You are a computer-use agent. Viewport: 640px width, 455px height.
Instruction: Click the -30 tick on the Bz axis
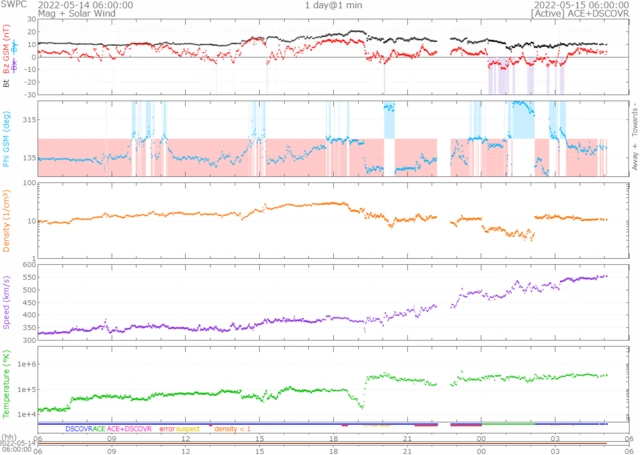pyautogui.click(x=29, y=95)
